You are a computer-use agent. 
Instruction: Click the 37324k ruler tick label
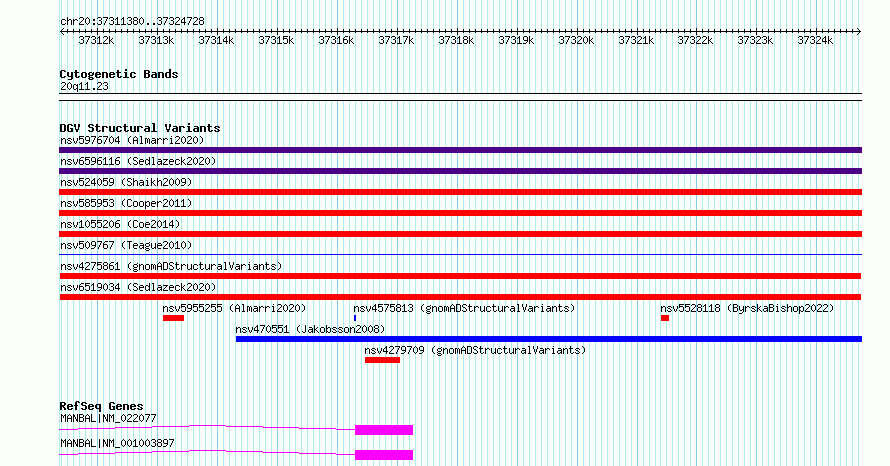[815, 41]
